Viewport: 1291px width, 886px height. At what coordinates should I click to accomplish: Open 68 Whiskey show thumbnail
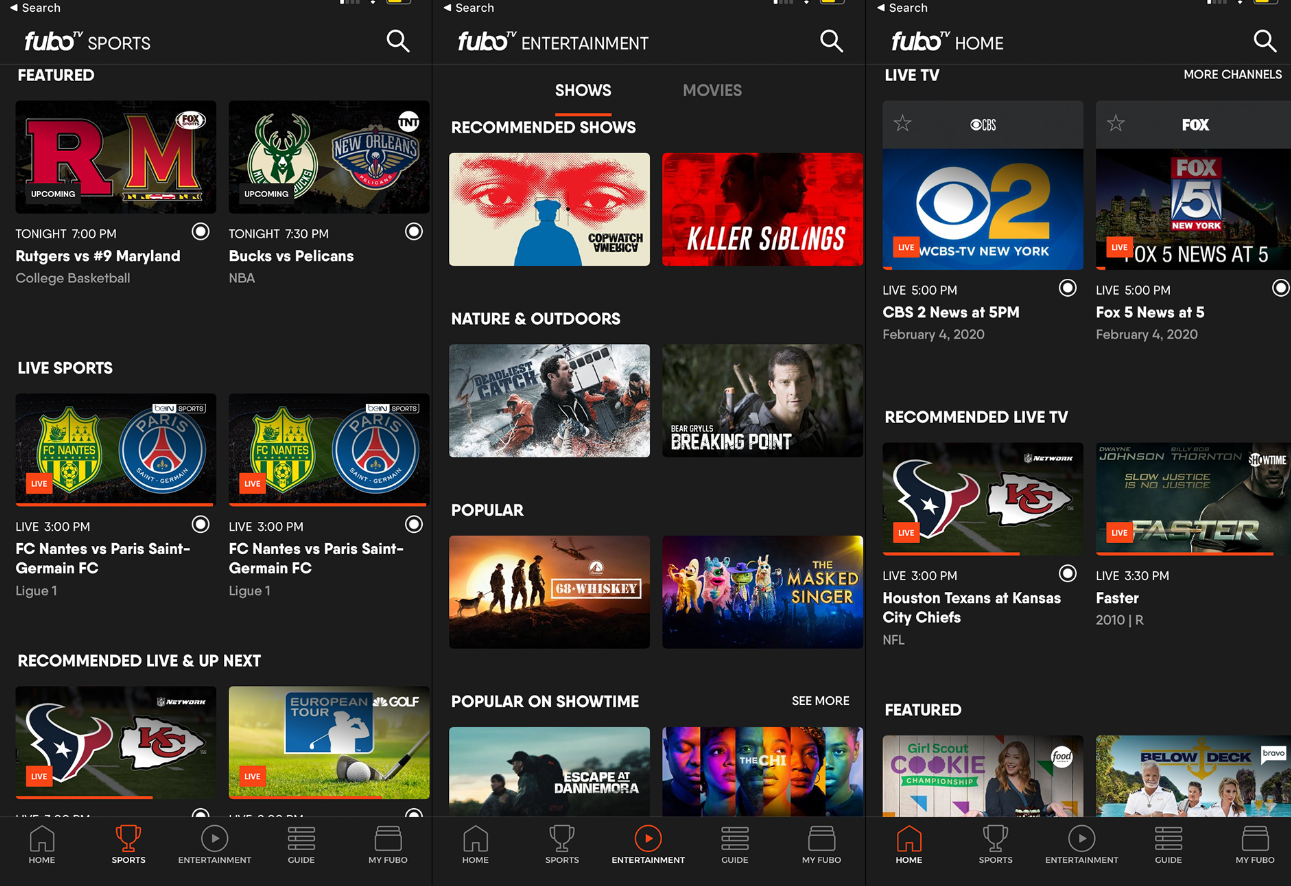coord(549,592)
